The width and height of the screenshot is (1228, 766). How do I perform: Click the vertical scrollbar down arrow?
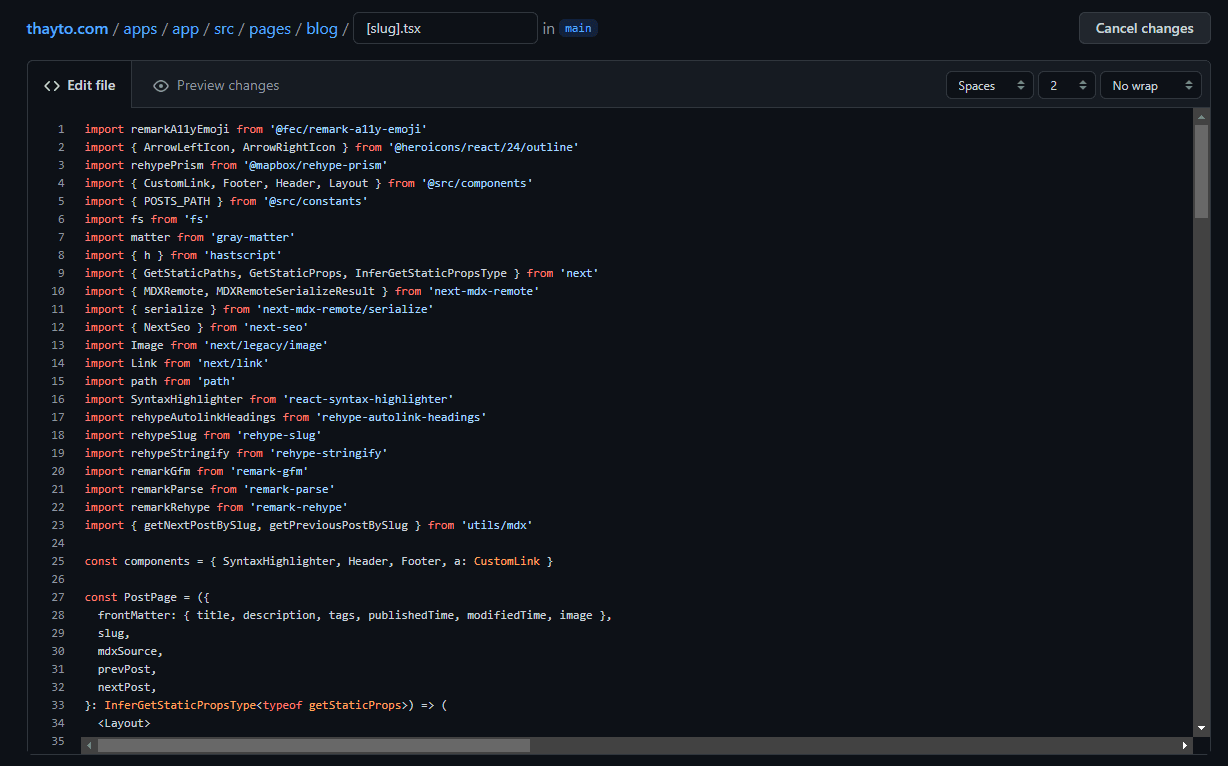coord(1201,728)
